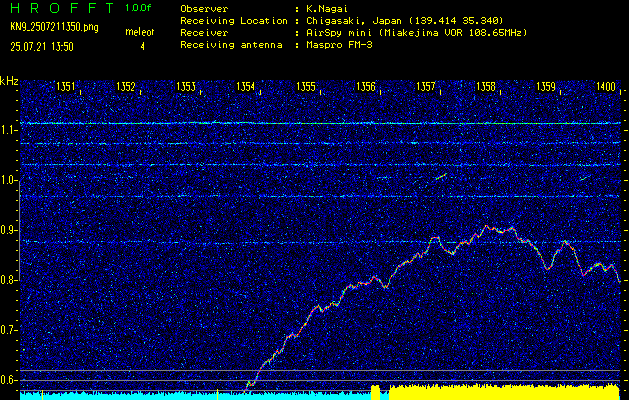629x400 pixels.
Task: Click the strong carrier line above 1.1 kHz
Action: coord(320,124)
